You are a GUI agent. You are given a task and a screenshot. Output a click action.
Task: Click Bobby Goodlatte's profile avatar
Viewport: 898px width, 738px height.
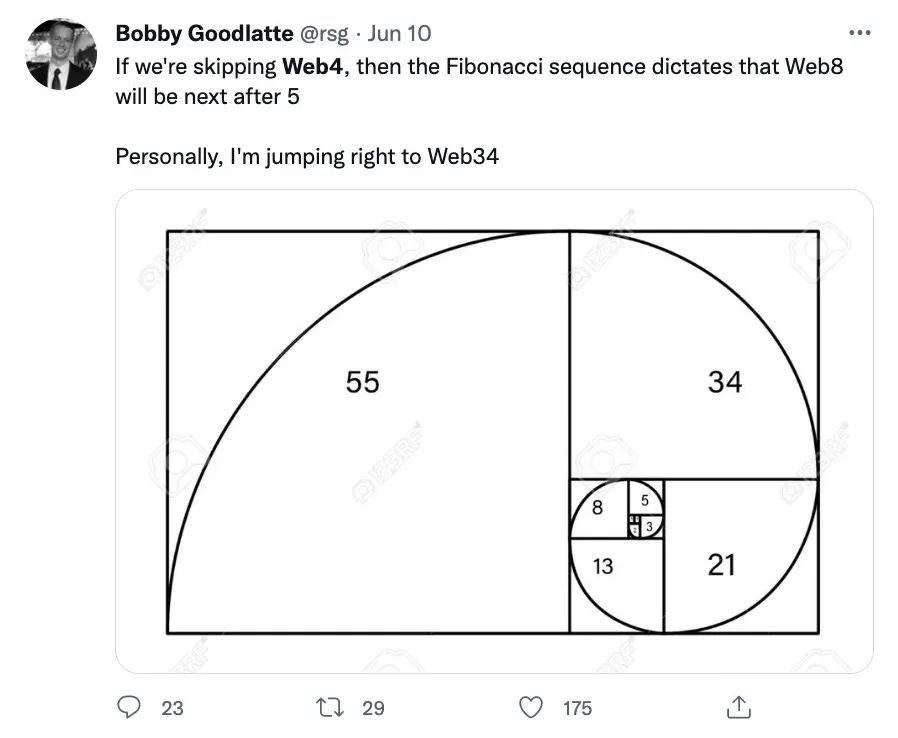61,54
